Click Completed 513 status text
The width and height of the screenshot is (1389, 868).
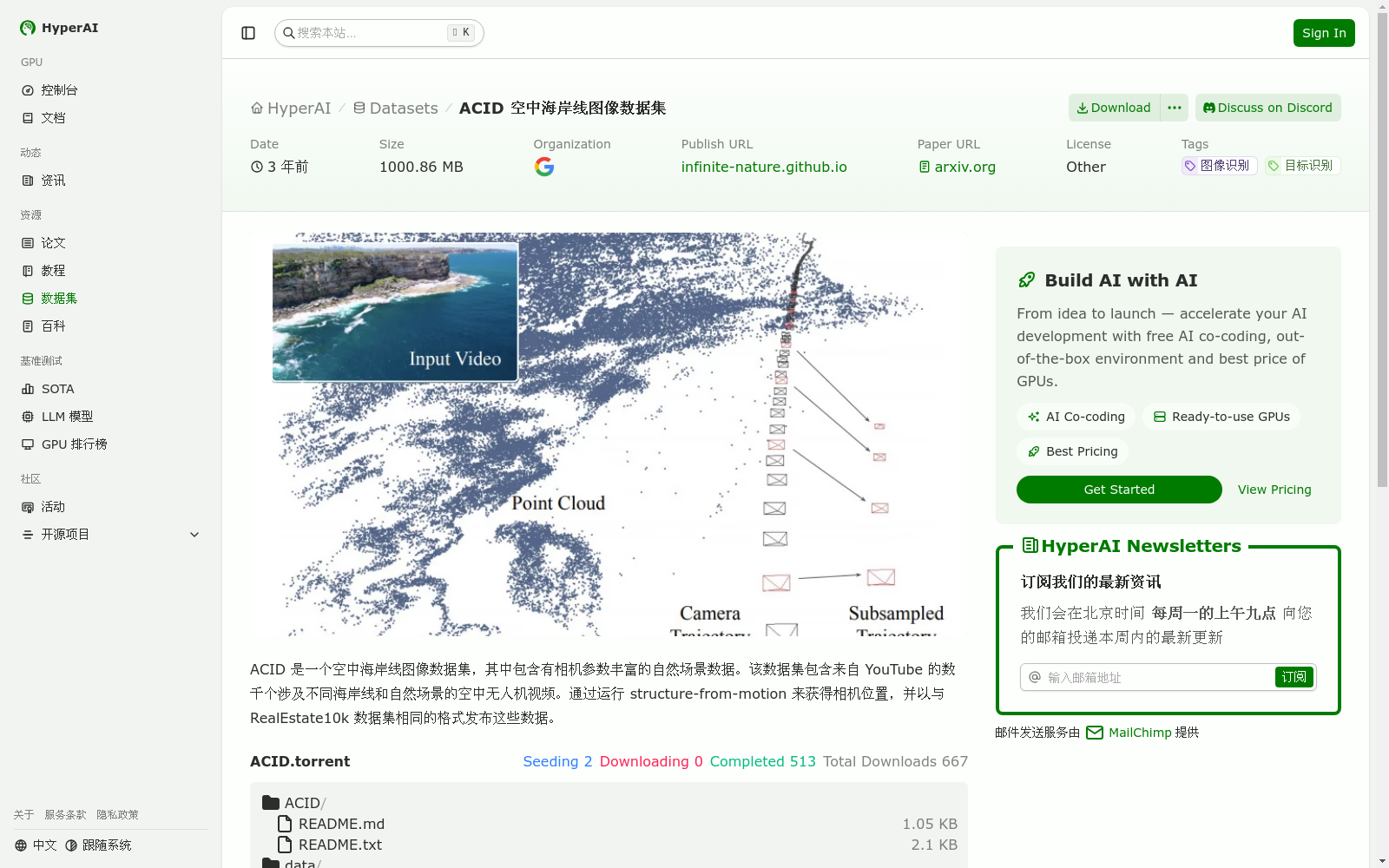coord(763,761)
